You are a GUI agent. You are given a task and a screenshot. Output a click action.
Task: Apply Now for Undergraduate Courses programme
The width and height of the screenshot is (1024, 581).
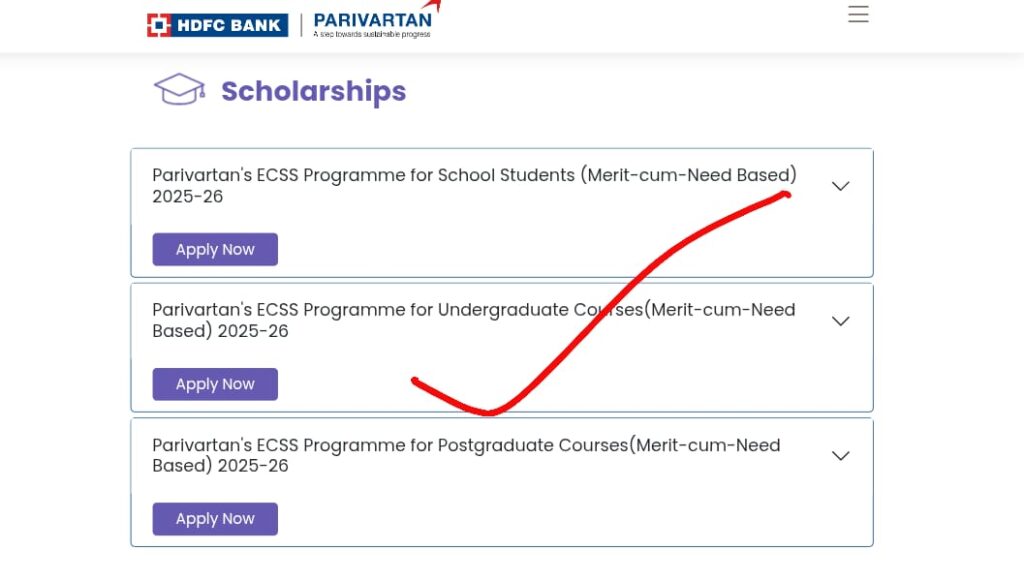point(215,384)
